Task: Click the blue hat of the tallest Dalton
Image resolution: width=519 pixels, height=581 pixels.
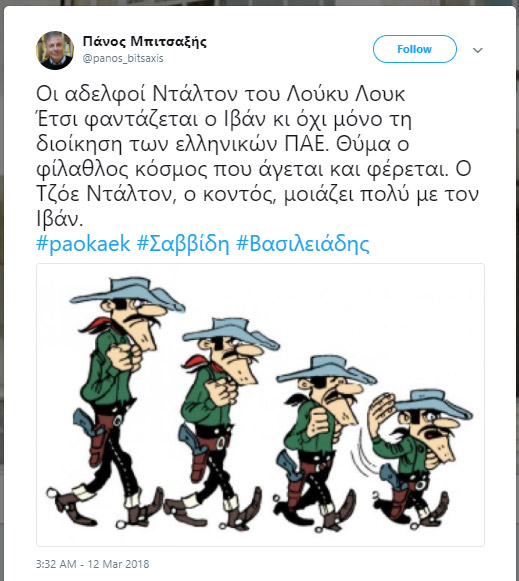Action: point(128,293)
